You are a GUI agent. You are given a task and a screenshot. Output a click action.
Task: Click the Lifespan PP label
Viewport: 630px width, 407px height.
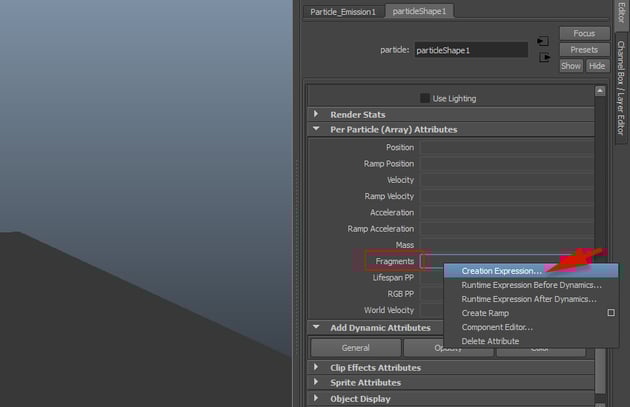click(x=393, y=278)
